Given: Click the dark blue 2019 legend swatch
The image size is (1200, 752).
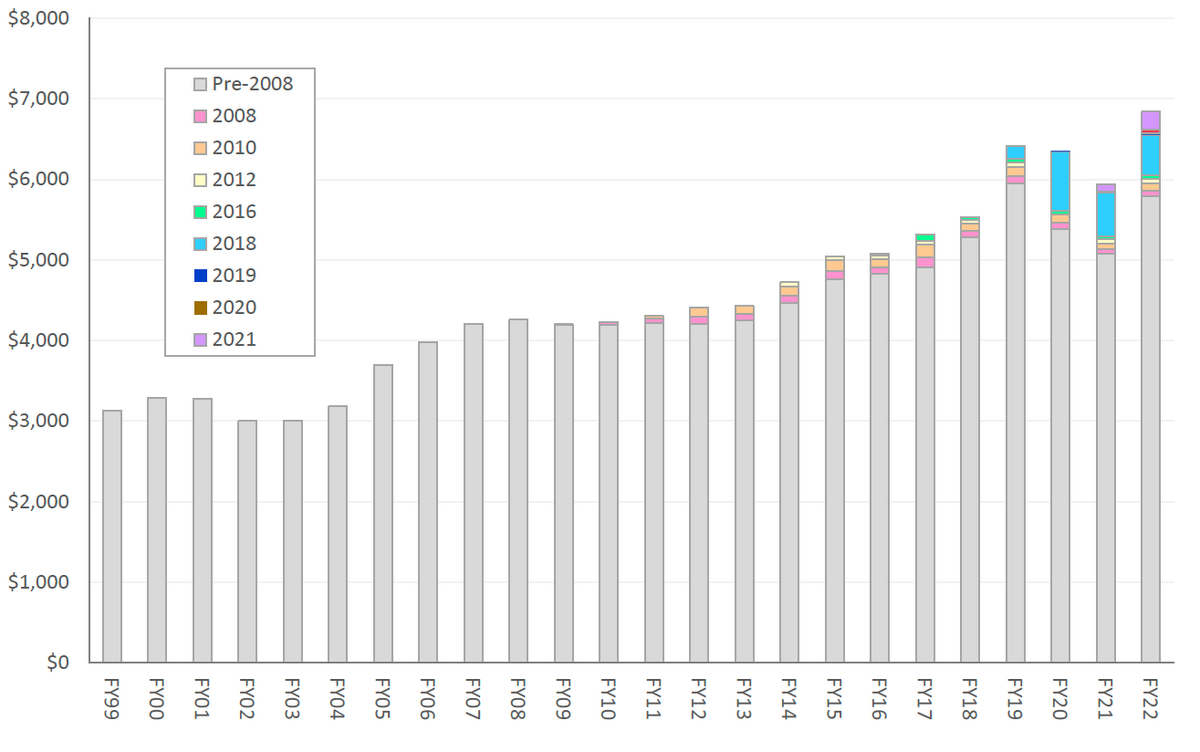Looking at the screenshot, I should click(200, 276).
